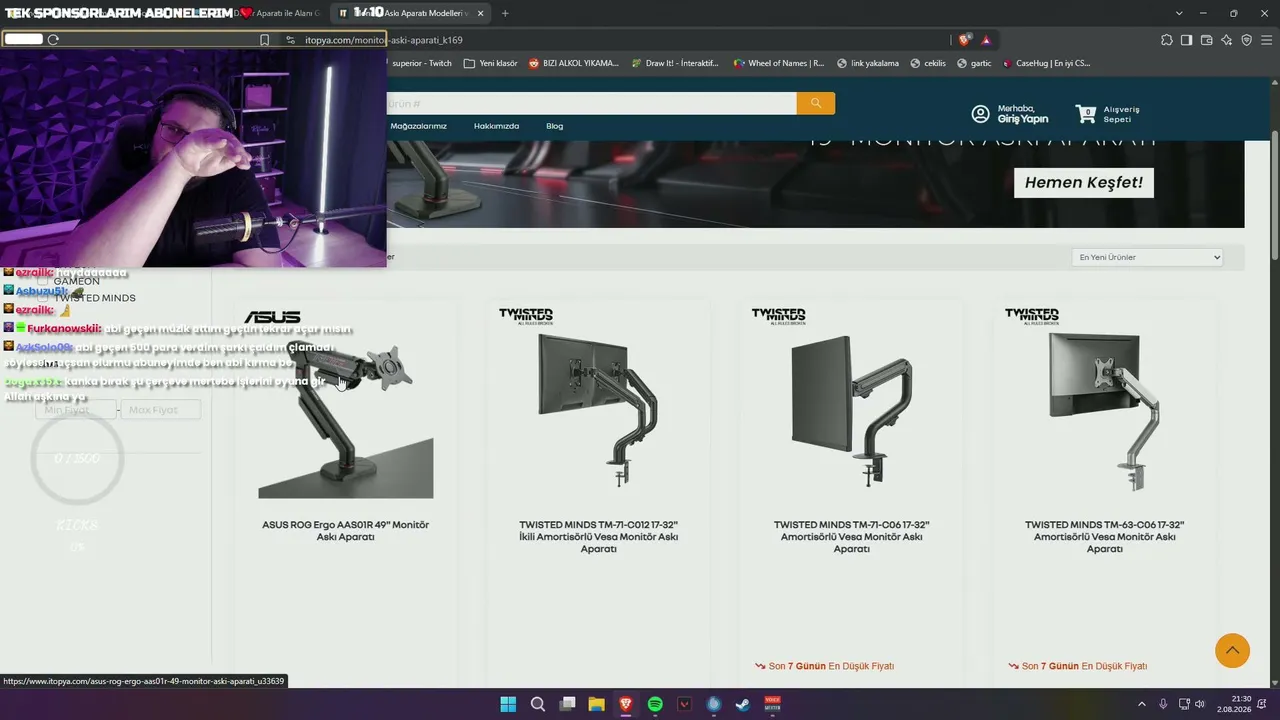Image resolution: width=1280 pixels, height=720 pixels.
Task: Open the CaseHug bookmark
Action: coord(1046,63)
